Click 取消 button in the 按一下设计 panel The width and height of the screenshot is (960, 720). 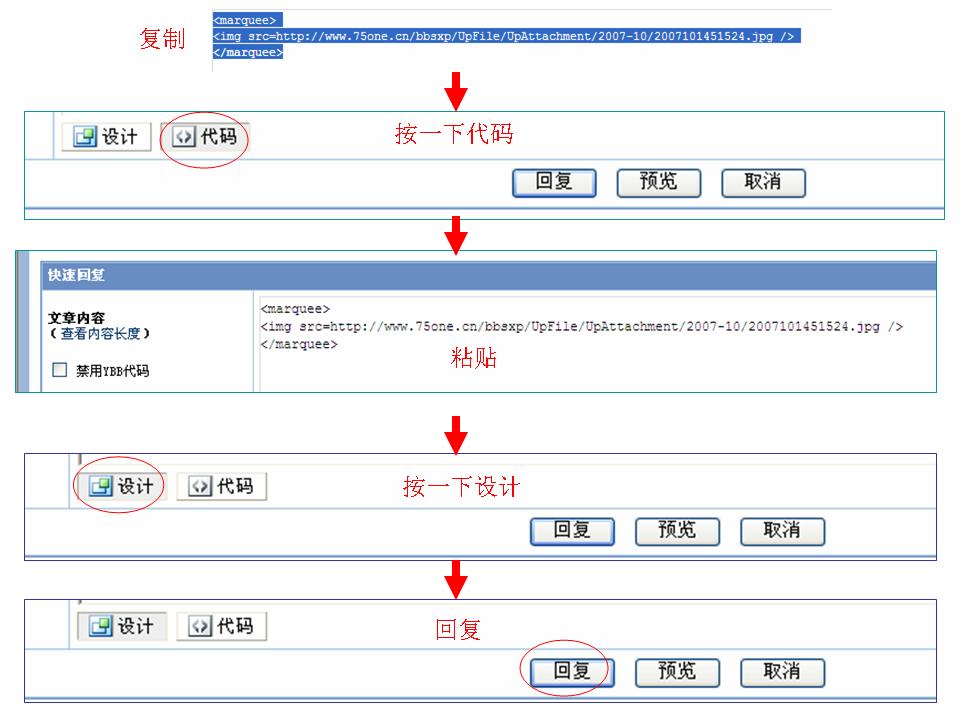coord(782,531)
